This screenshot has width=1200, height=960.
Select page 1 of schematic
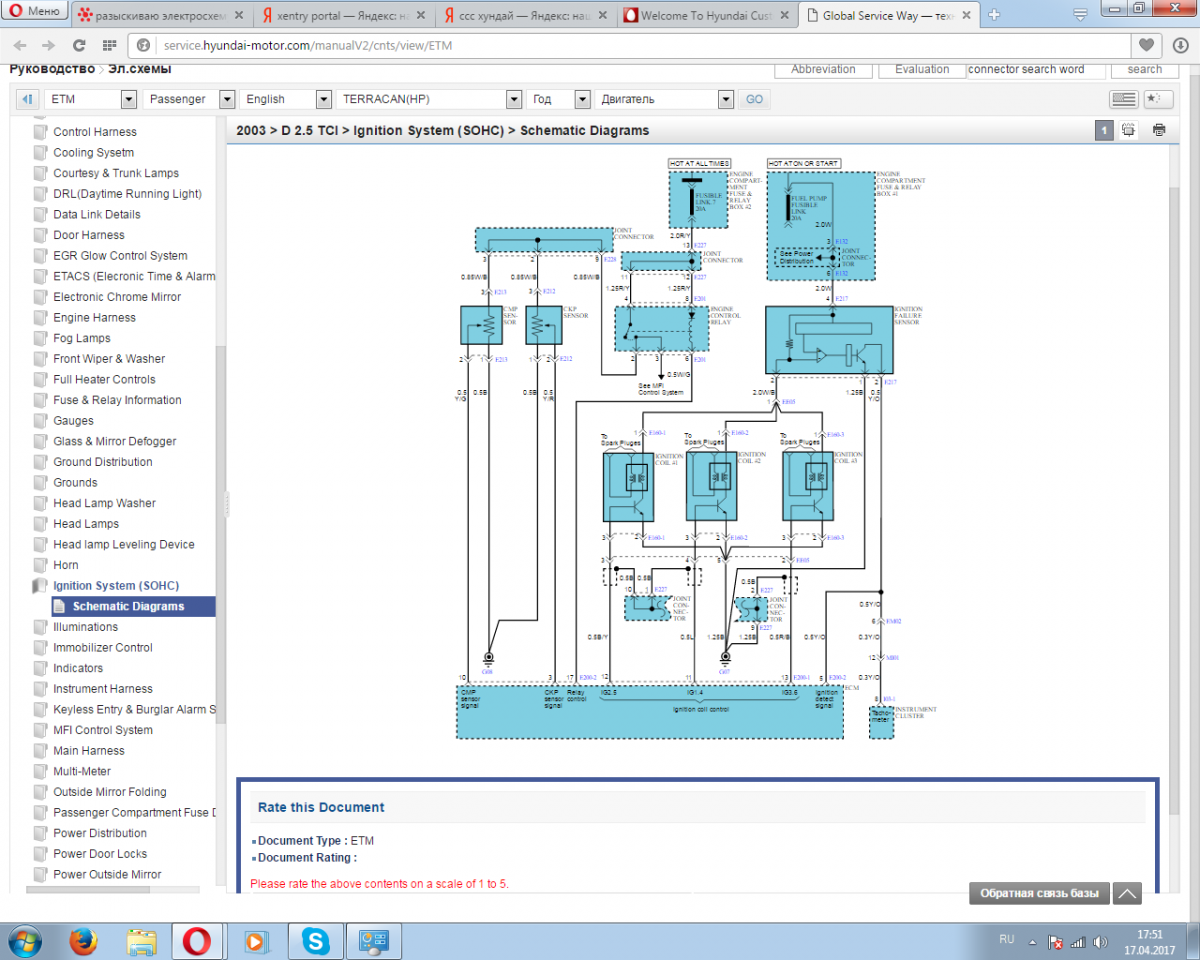[1104, 130]
